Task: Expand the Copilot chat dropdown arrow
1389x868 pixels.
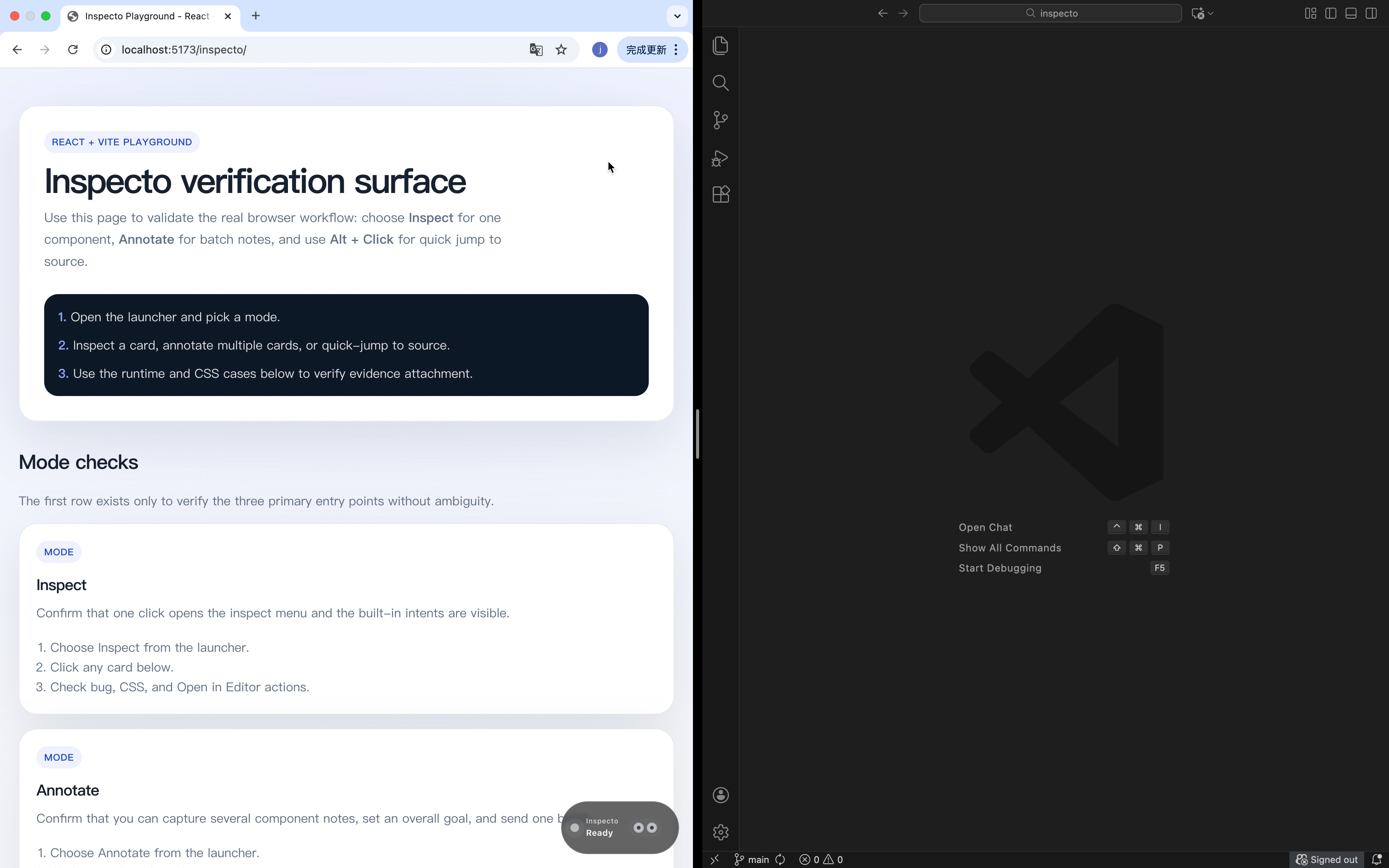Action: (1211, 13)
